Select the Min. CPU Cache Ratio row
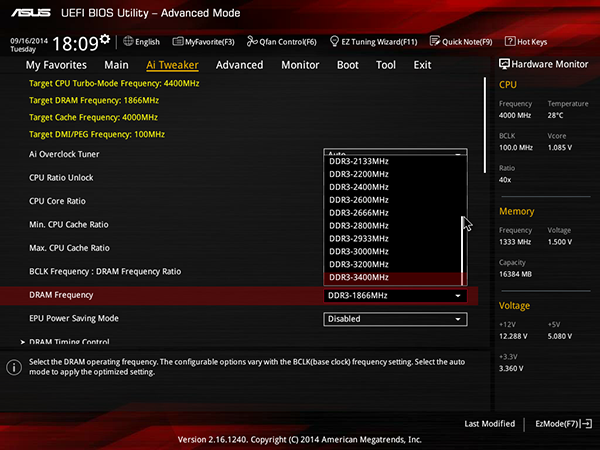 pos(69,225)
